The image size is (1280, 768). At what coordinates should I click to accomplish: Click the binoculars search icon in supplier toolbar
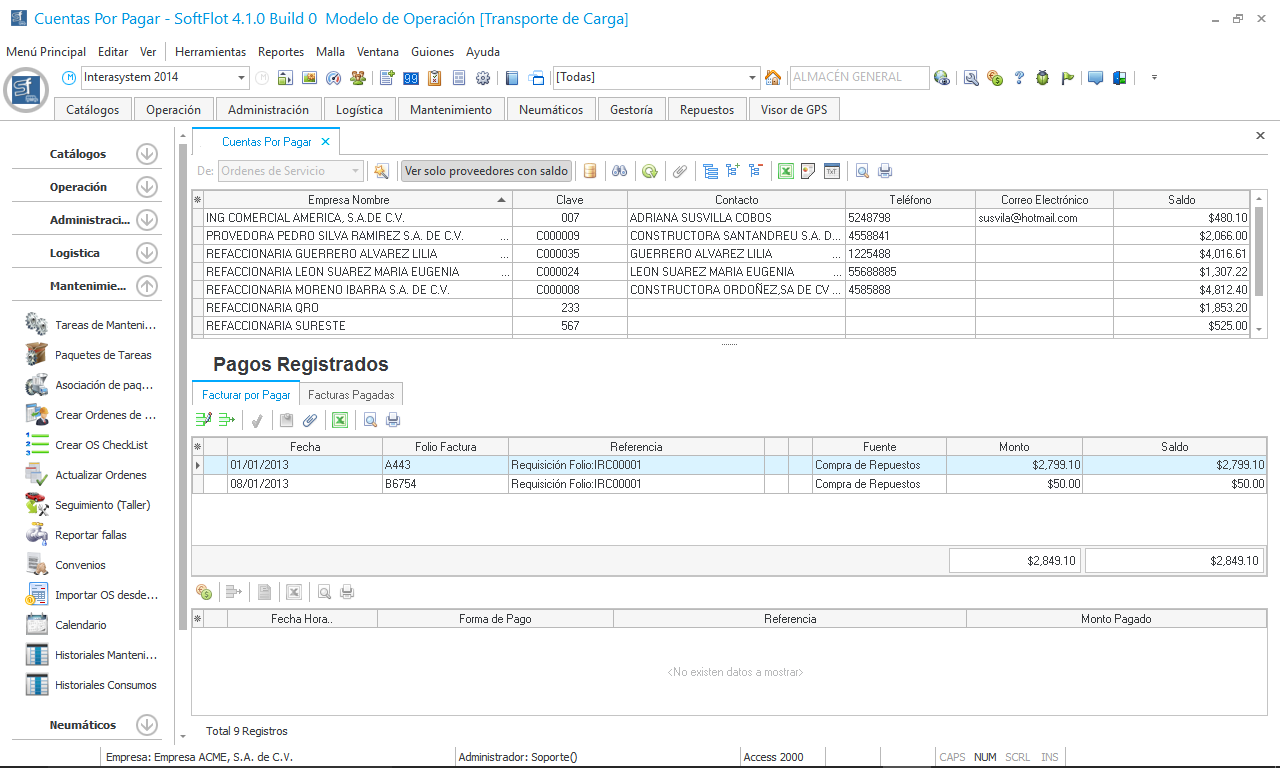coord(620,171)
